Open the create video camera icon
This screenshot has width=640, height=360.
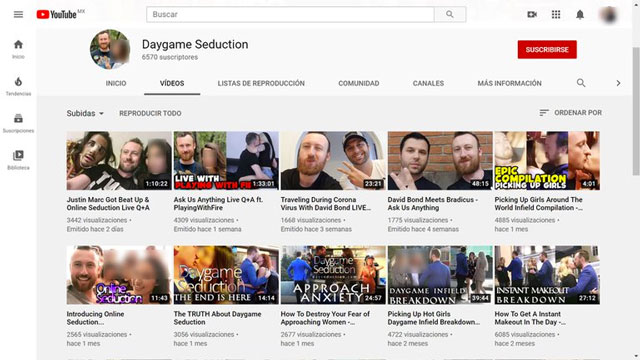(x=532, y=15)
